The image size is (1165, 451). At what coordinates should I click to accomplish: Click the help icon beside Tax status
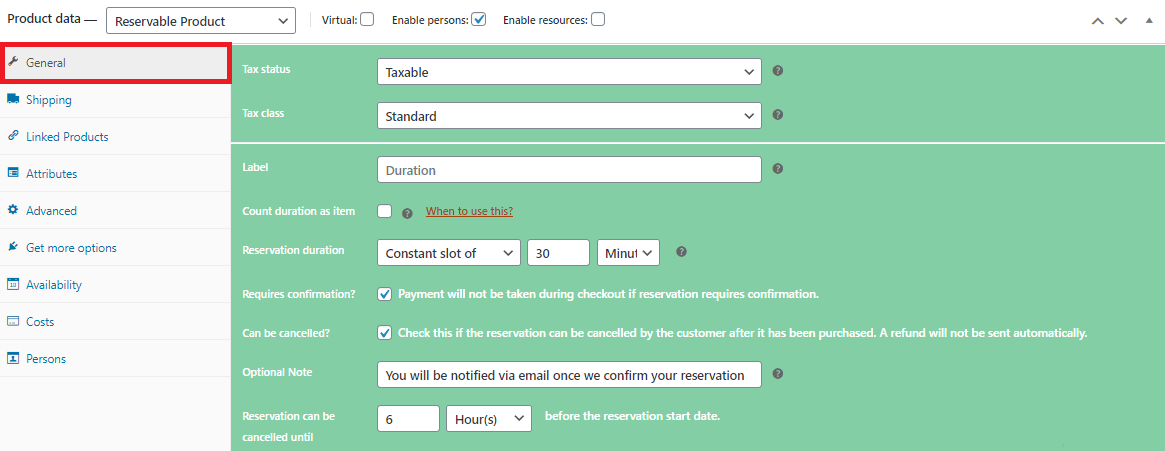click(778, 71)
